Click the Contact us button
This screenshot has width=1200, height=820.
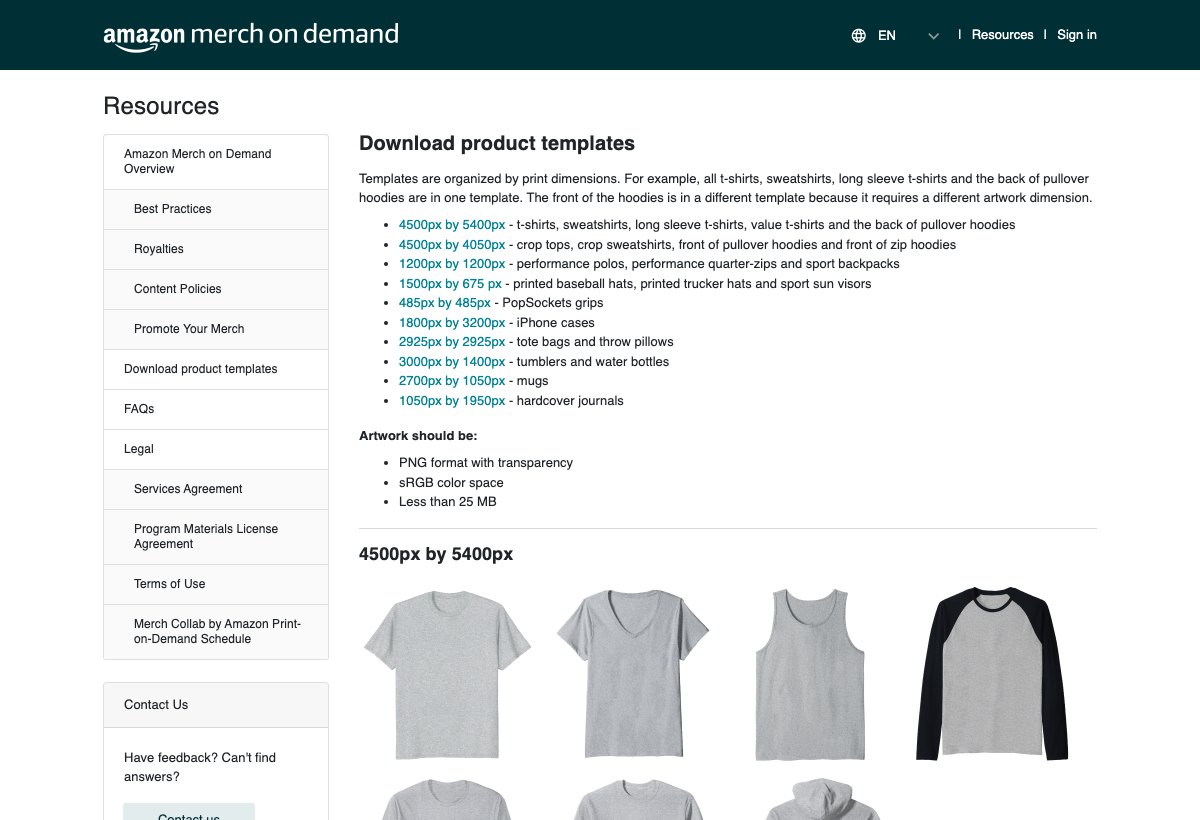tap(189, 812)
